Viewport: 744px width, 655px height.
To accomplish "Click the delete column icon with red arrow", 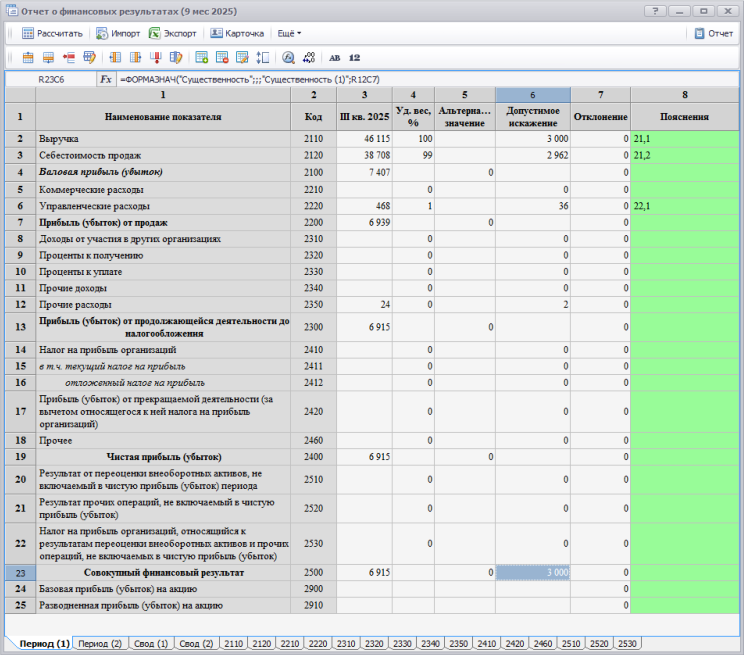I will [x=157, y=58].
